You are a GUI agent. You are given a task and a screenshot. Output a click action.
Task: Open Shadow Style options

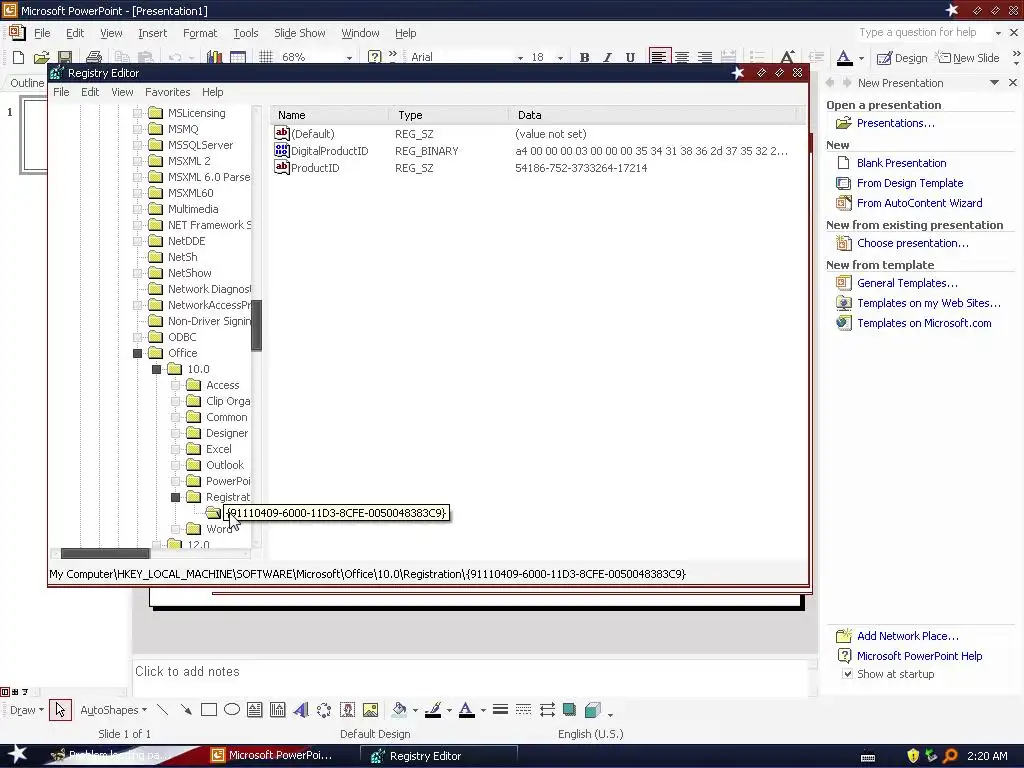569,710
